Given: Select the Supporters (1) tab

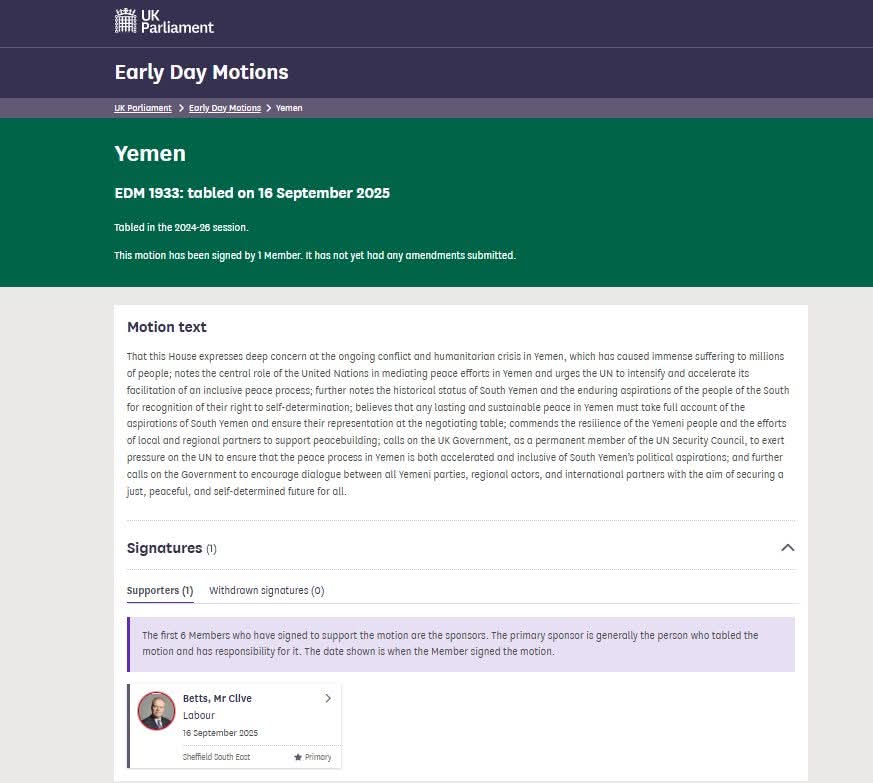Looking at the screenshot, I should [160, 590].
